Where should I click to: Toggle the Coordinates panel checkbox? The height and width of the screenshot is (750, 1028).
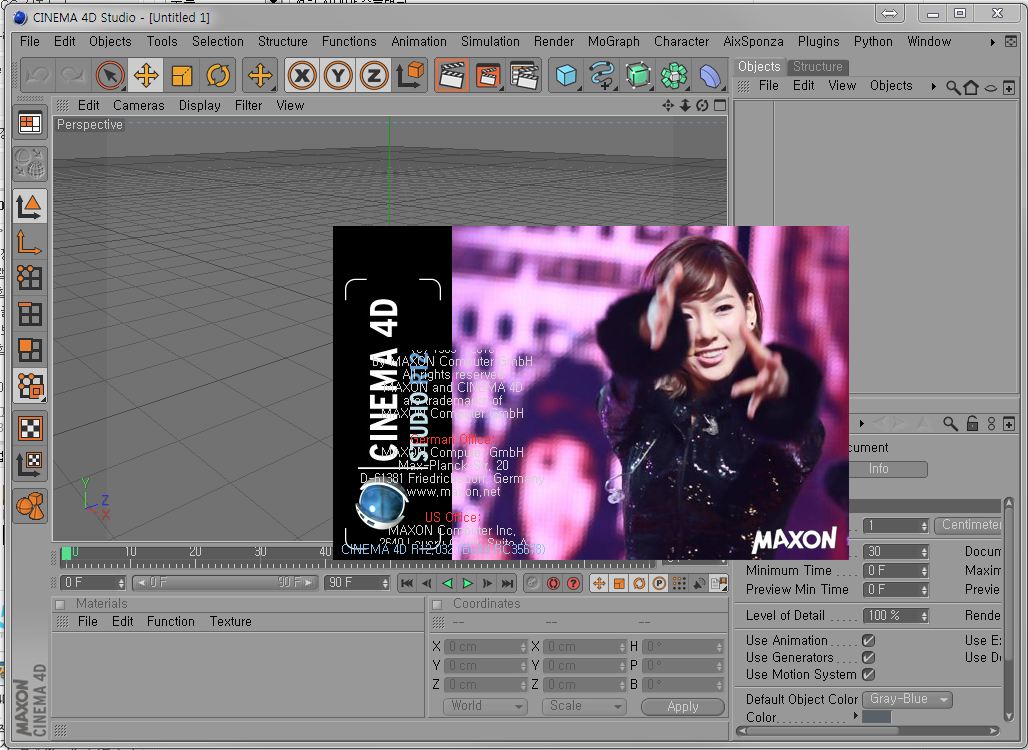438,604
